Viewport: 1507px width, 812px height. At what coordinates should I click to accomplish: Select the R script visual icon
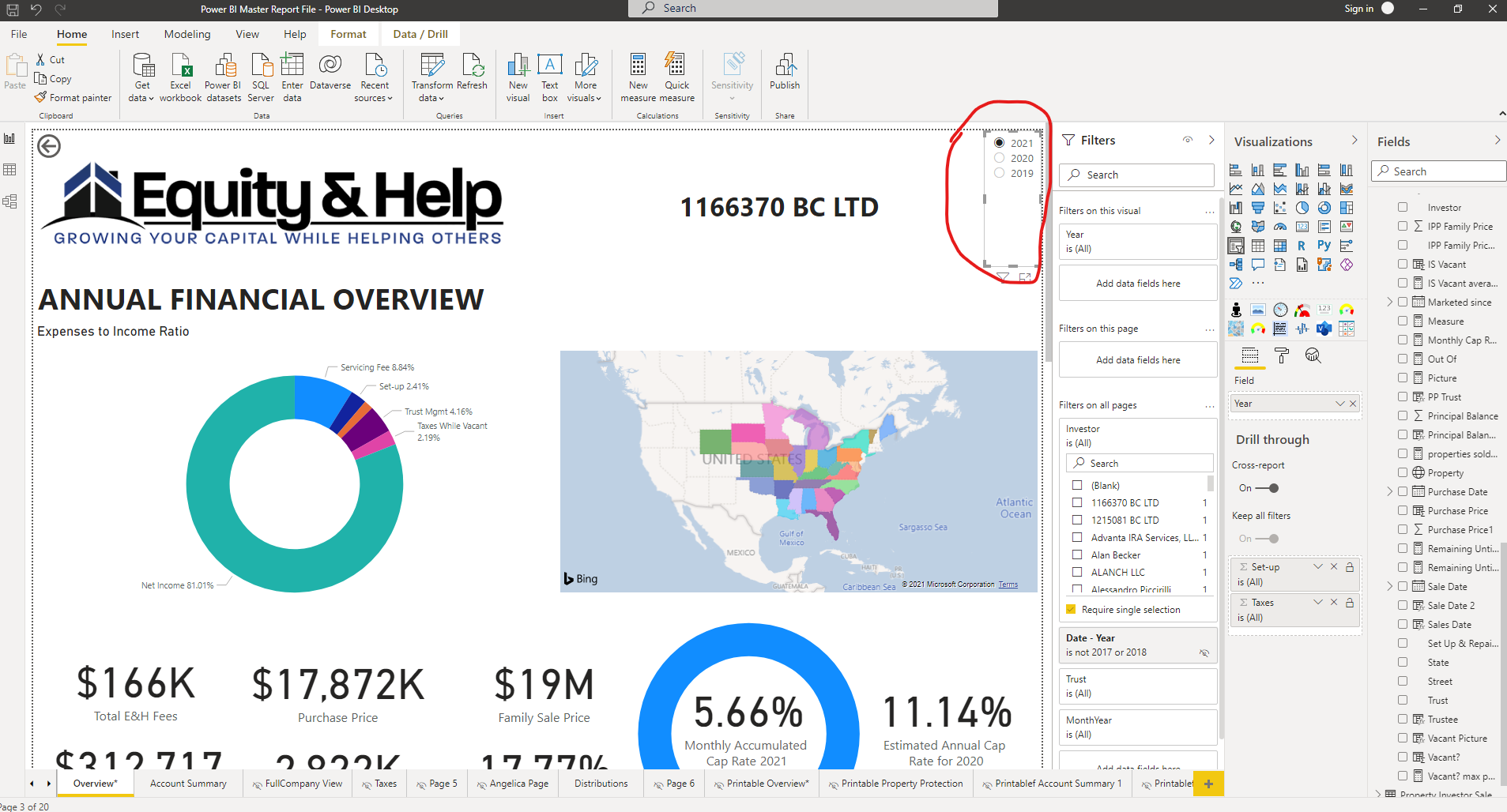click(x=1302, y=246)
